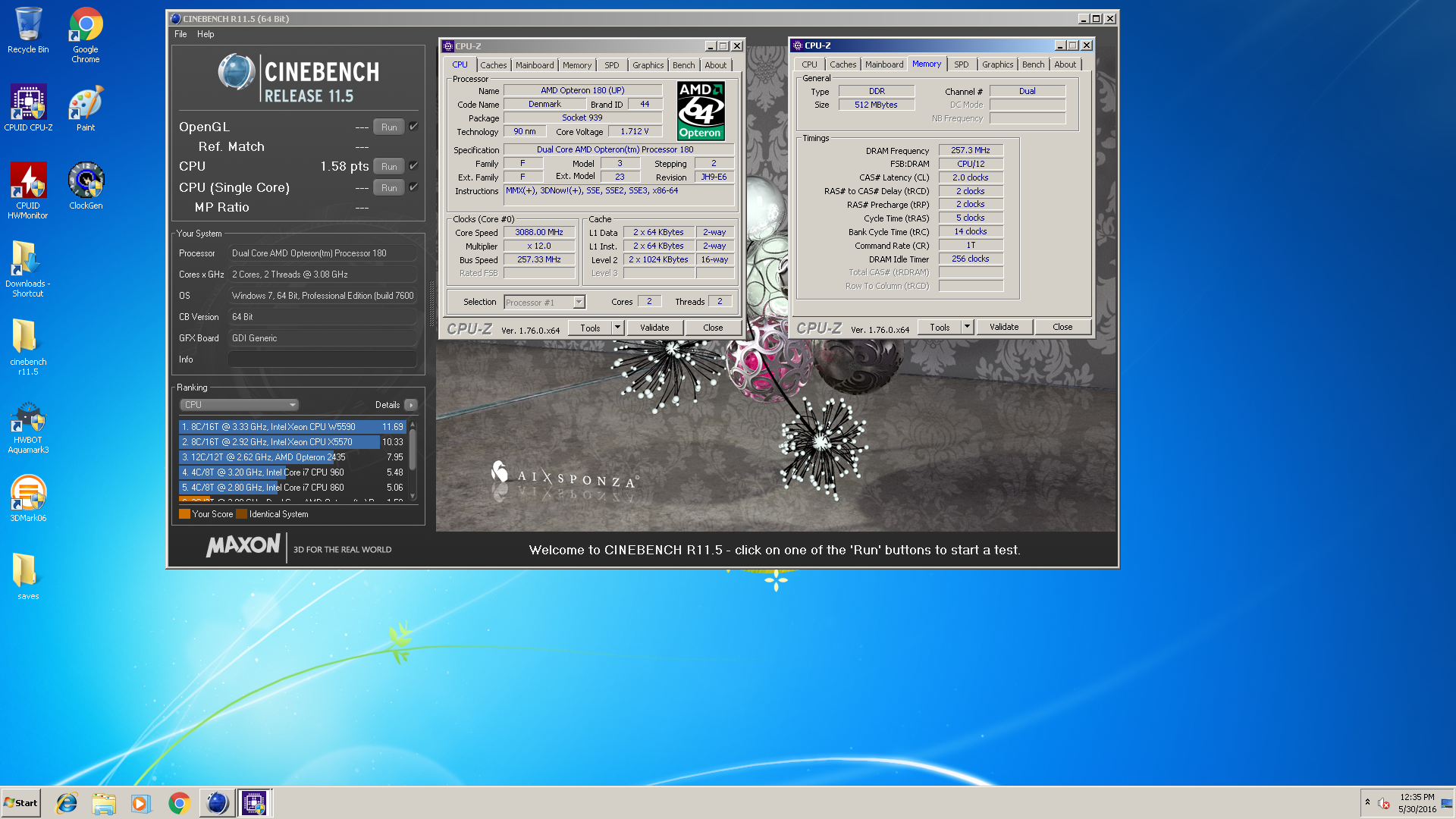Click the Identical System brown swatch
The image size is (1456, 819).
tap(241, 514)
